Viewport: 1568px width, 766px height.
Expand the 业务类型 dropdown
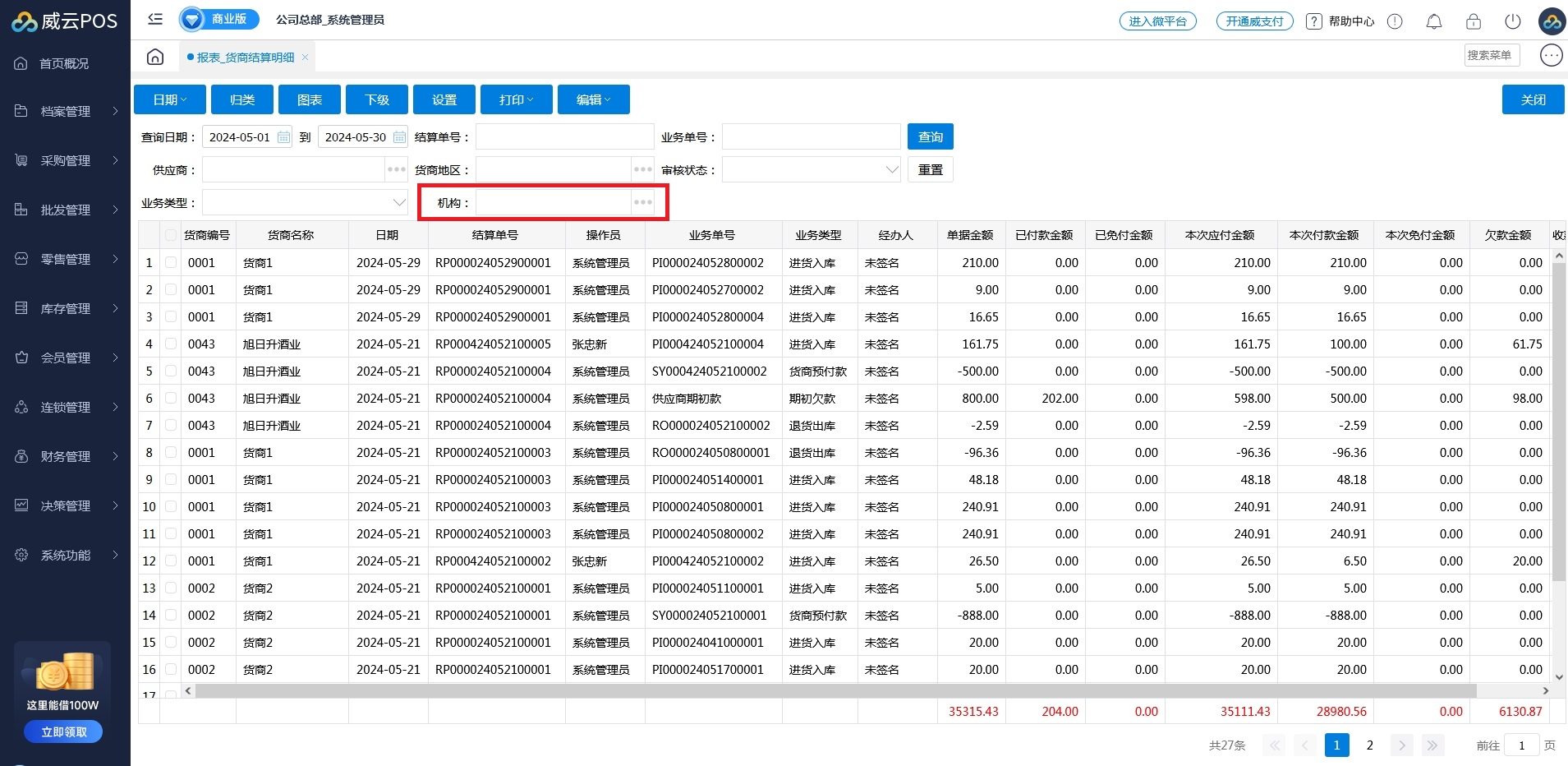[x=398, y=202]
